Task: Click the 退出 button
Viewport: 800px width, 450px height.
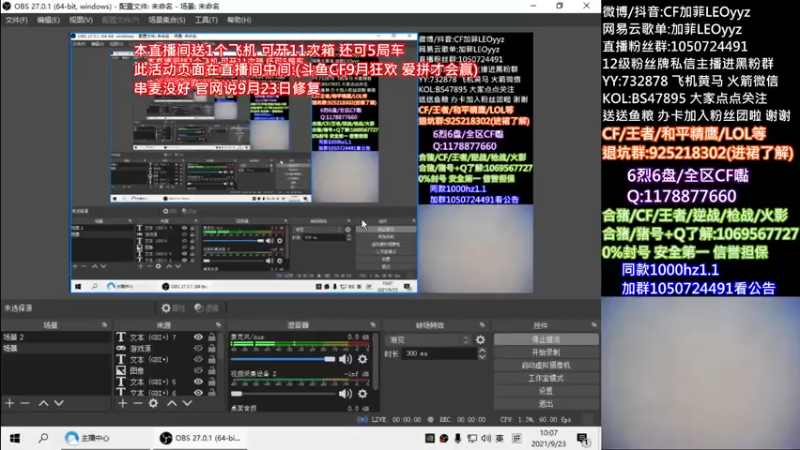Action: pos(546,404)
